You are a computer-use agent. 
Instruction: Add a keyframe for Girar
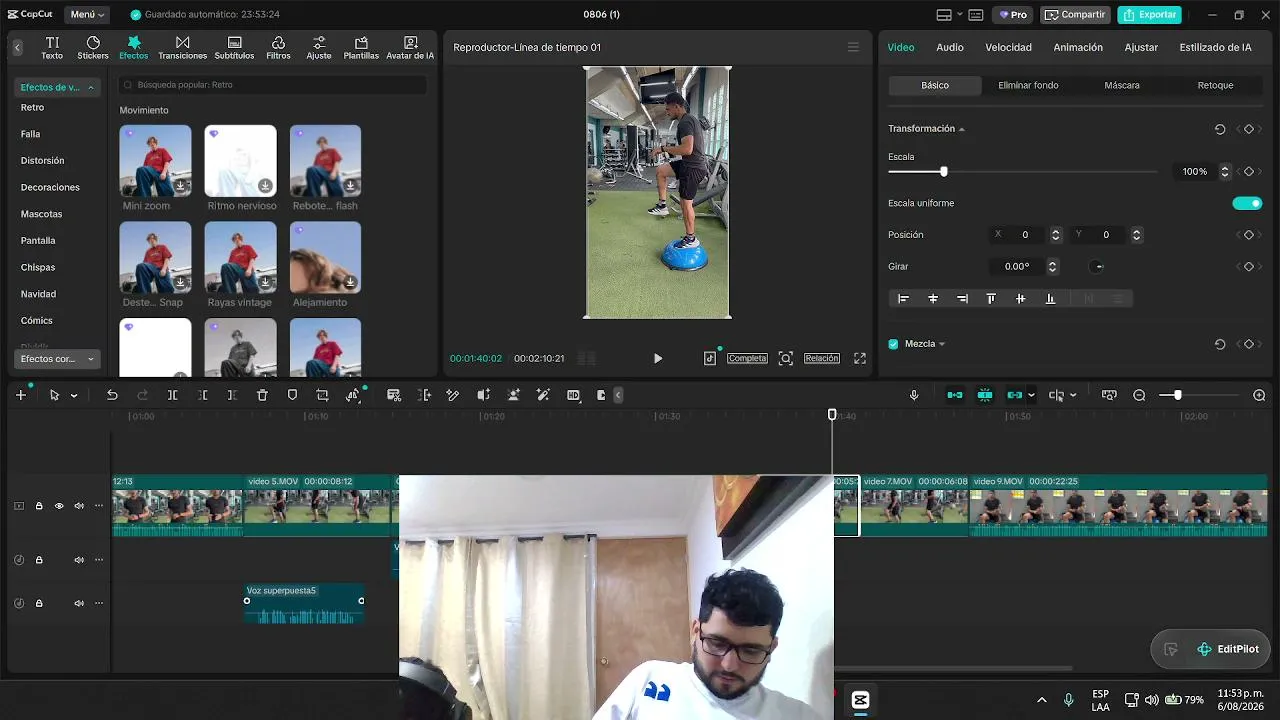pyautogui.click(x=1248, y=267)
